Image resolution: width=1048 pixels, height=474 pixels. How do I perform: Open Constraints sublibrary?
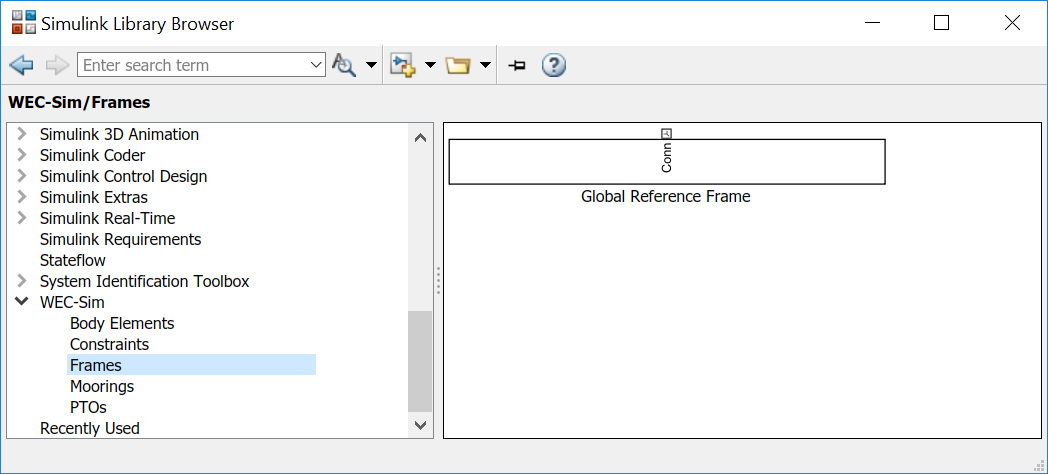[x=110, y=344]
